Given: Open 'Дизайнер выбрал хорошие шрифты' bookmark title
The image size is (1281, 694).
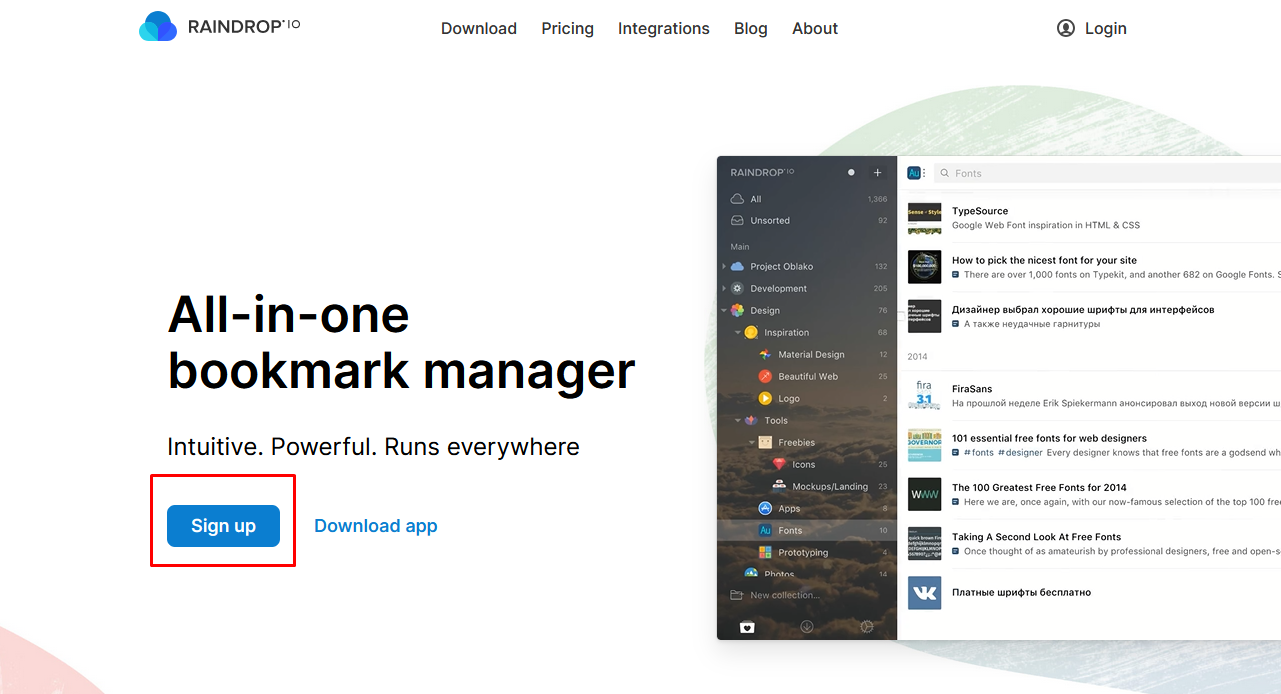Looking at the screenshot, I should (x=1083, y=310).
